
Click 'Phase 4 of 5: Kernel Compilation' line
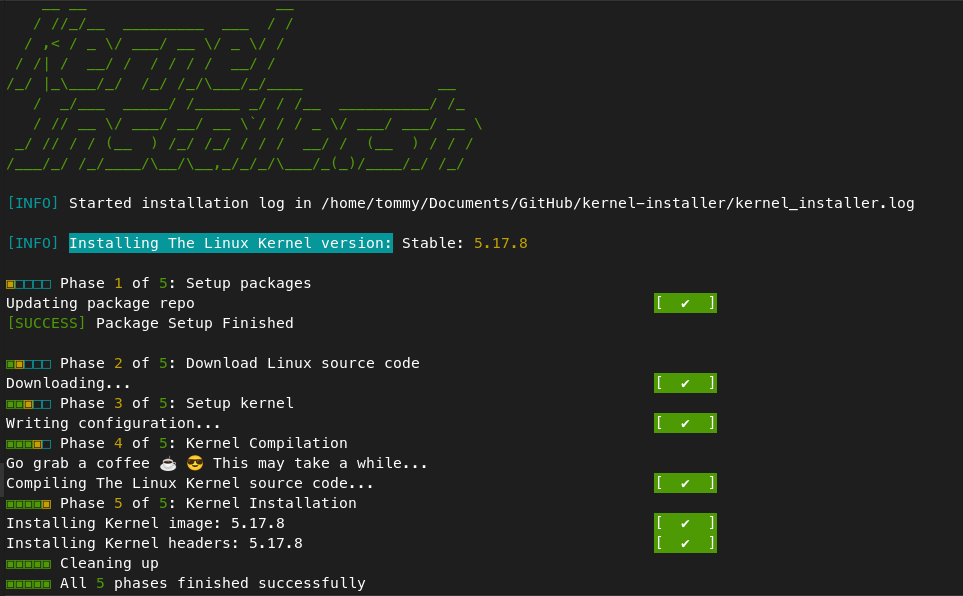pyautogui.click(x=204, y=443)
